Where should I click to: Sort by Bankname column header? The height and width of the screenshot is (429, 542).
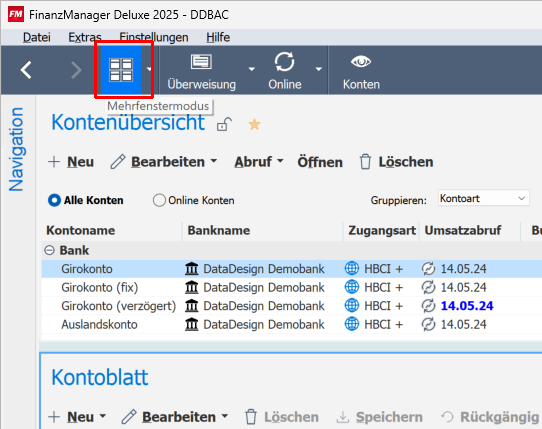point(218,230)
